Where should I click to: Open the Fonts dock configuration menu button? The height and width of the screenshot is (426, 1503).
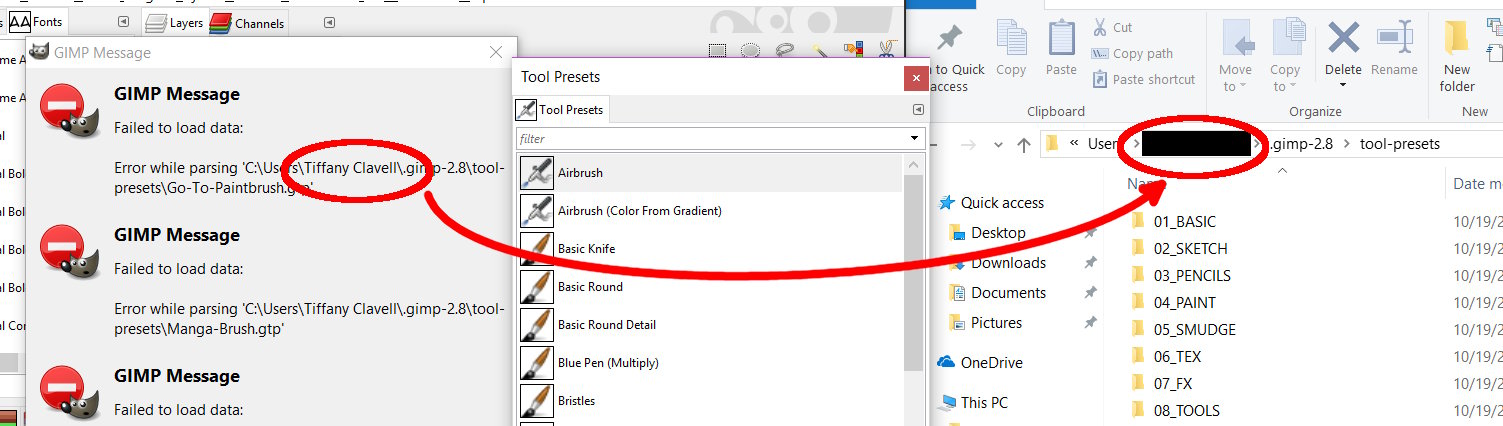pyautogui.click(x=123, y=22)
